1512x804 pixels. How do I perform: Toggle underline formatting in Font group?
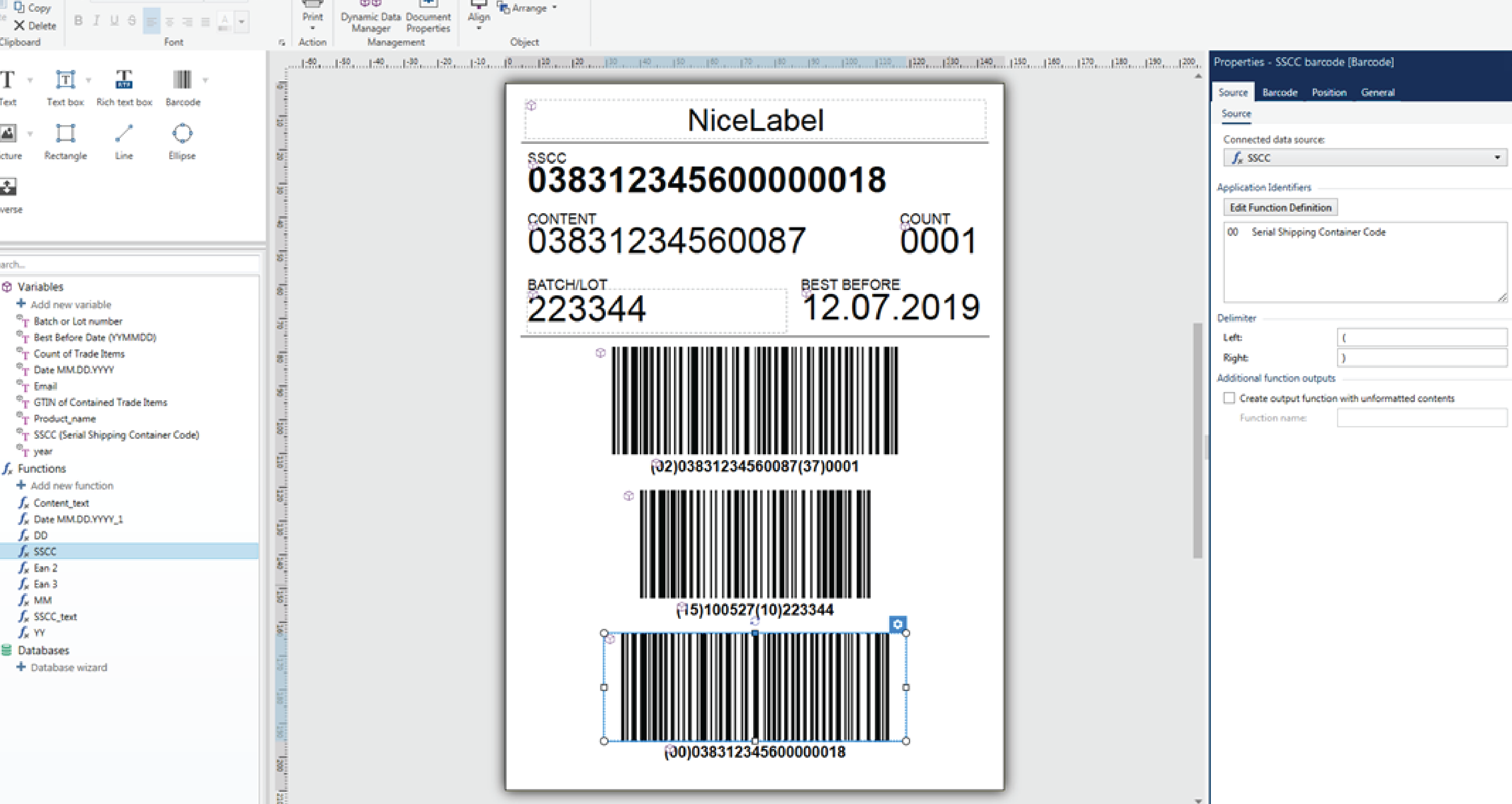[x=114, y=21]
